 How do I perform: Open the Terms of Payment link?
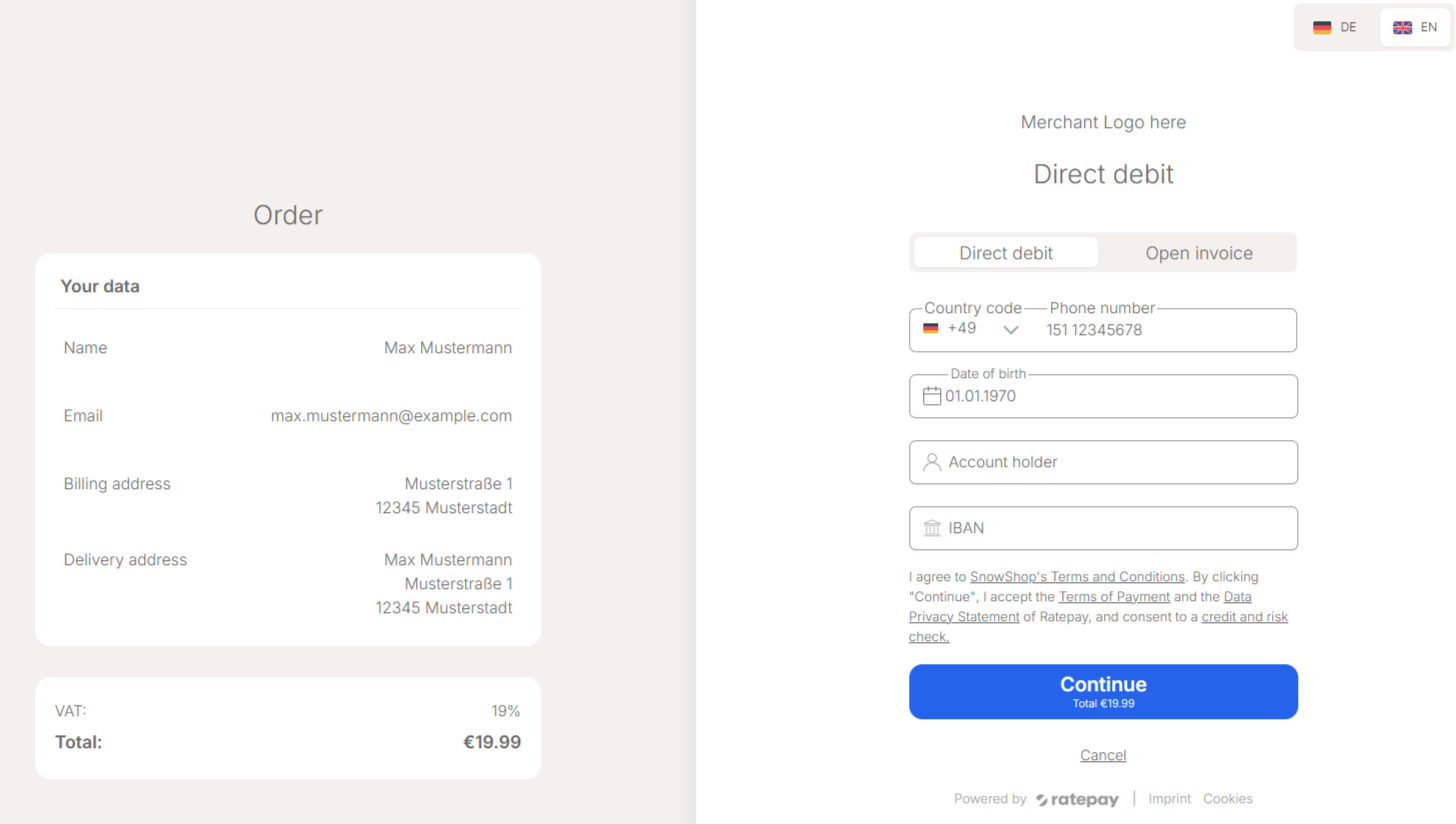[1114, 597]
